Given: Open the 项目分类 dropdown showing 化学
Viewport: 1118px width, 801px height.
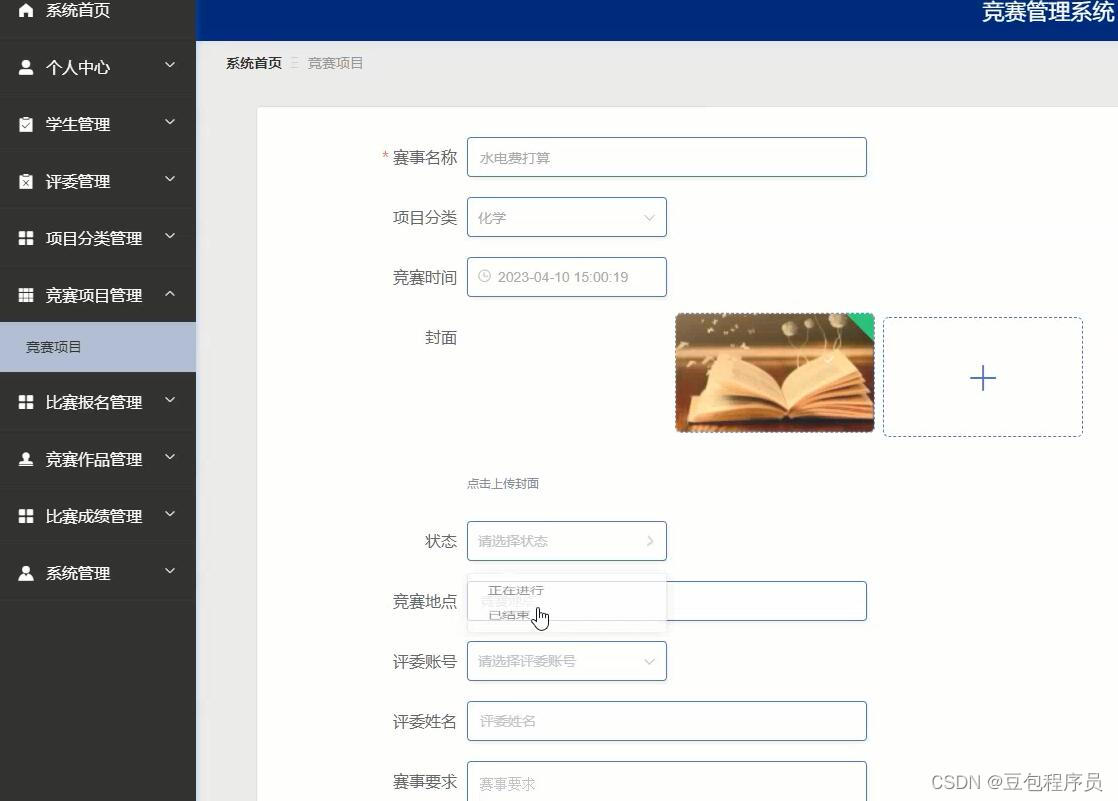Looking at the screenshot, I should click(566, 217).
